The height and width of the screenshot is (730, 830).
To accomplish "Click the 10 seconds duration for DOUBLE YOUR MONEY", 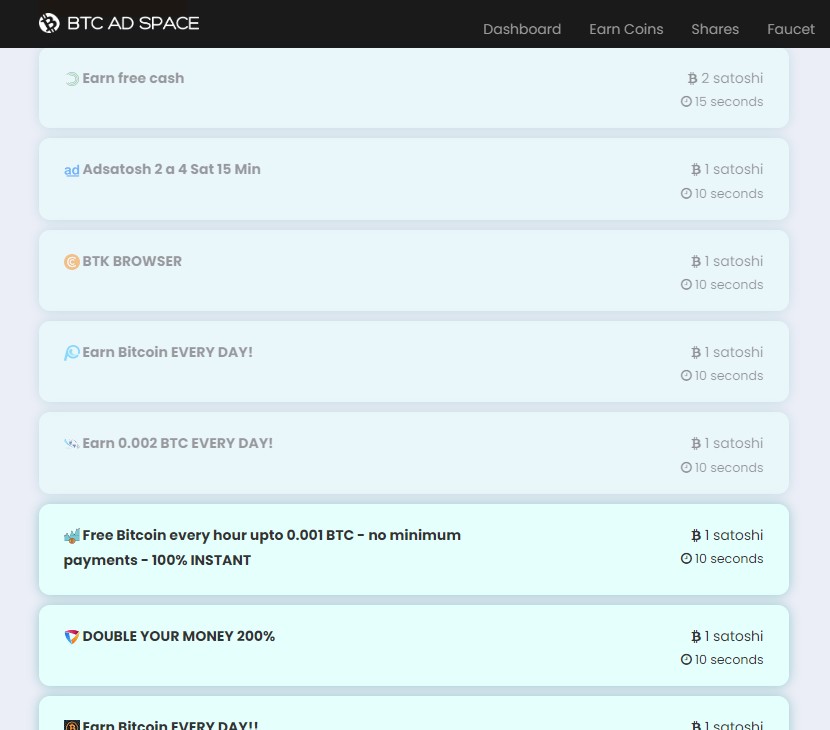I will 729,660.
